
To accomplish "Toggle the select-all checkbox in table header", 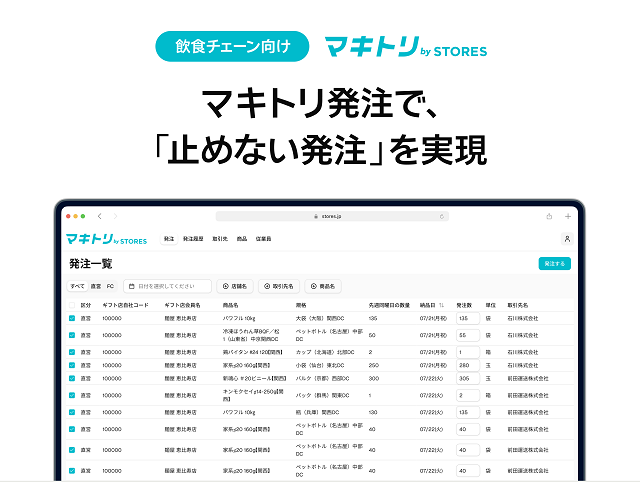I will click(x=72, y=305).
